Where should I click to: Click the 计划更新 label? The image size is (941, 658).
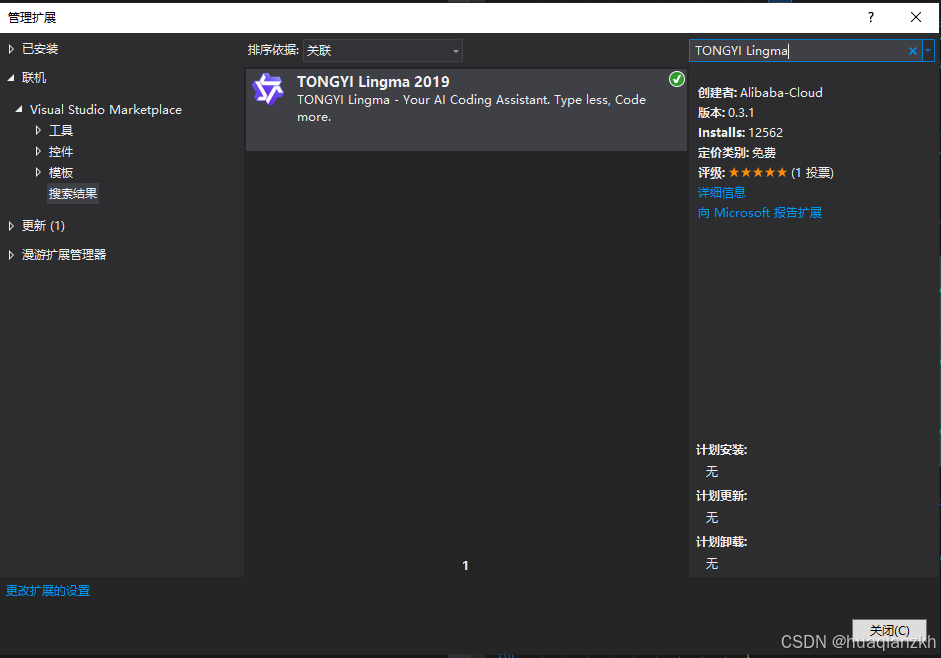point(721,496)
